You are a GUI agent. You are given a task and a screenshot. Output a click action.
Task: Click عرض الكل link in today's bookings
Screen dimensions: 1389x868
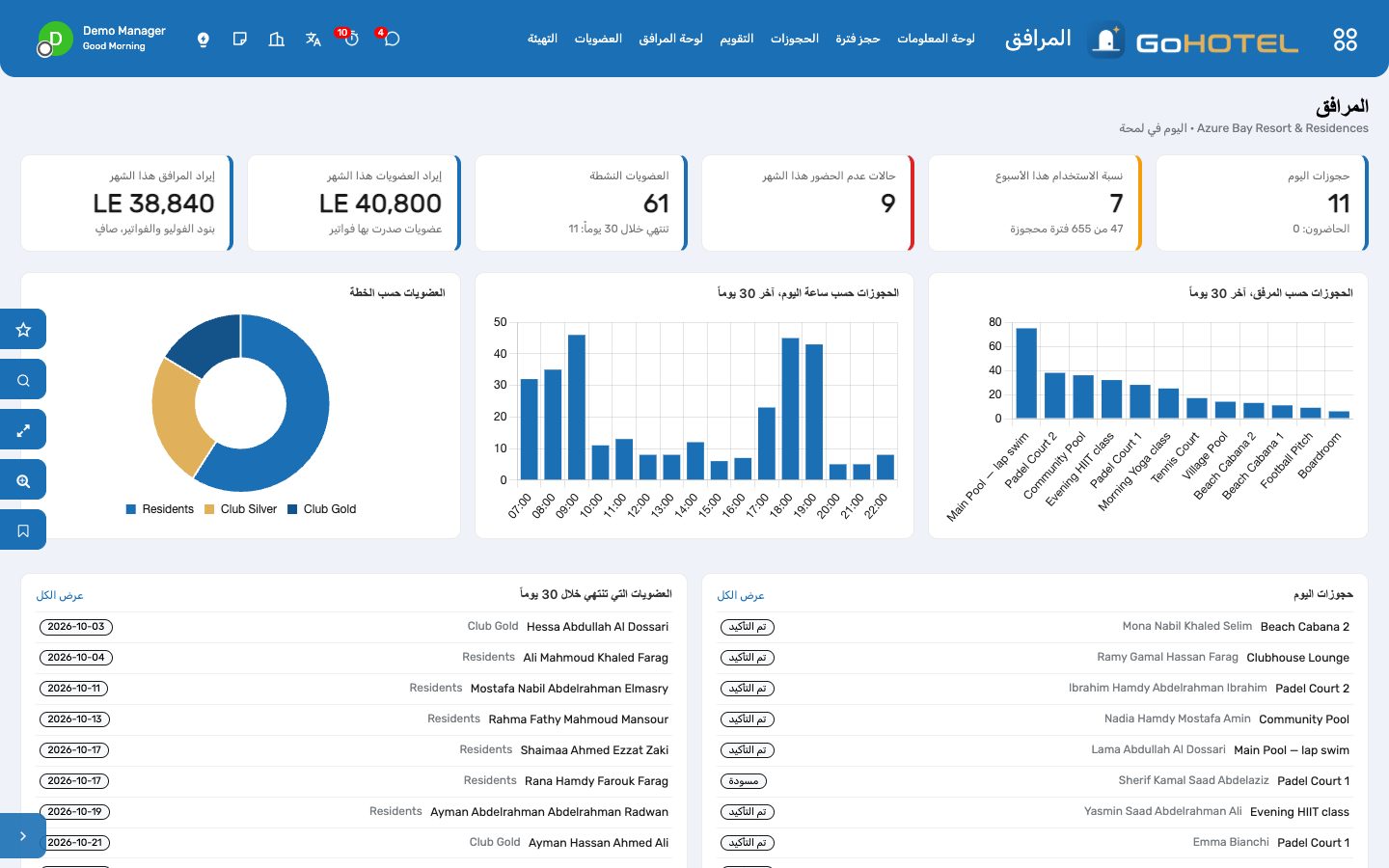pyautogui.click(x=741, y=596)
